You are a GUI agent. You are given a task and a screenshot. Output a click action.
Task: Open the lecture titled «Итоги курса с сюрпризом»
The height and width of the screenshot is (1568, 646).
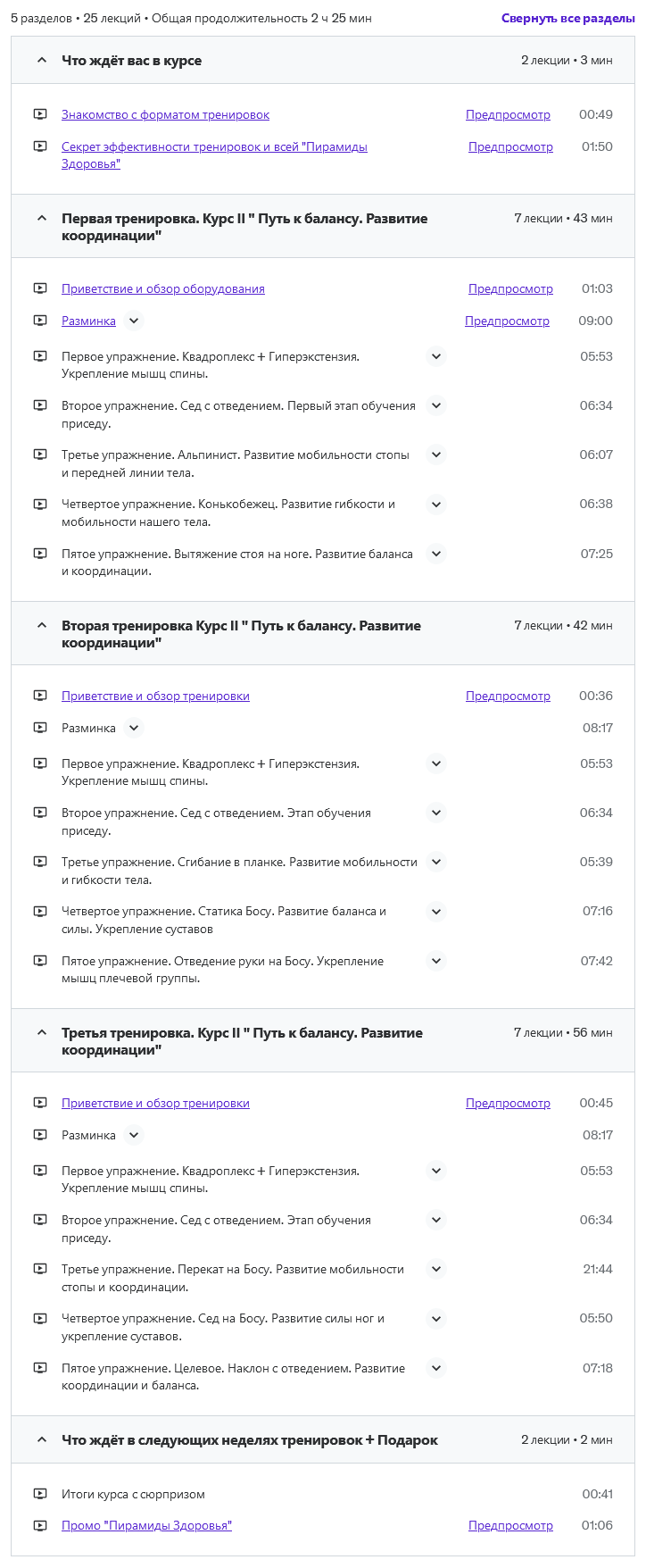tap(133, 1494)
